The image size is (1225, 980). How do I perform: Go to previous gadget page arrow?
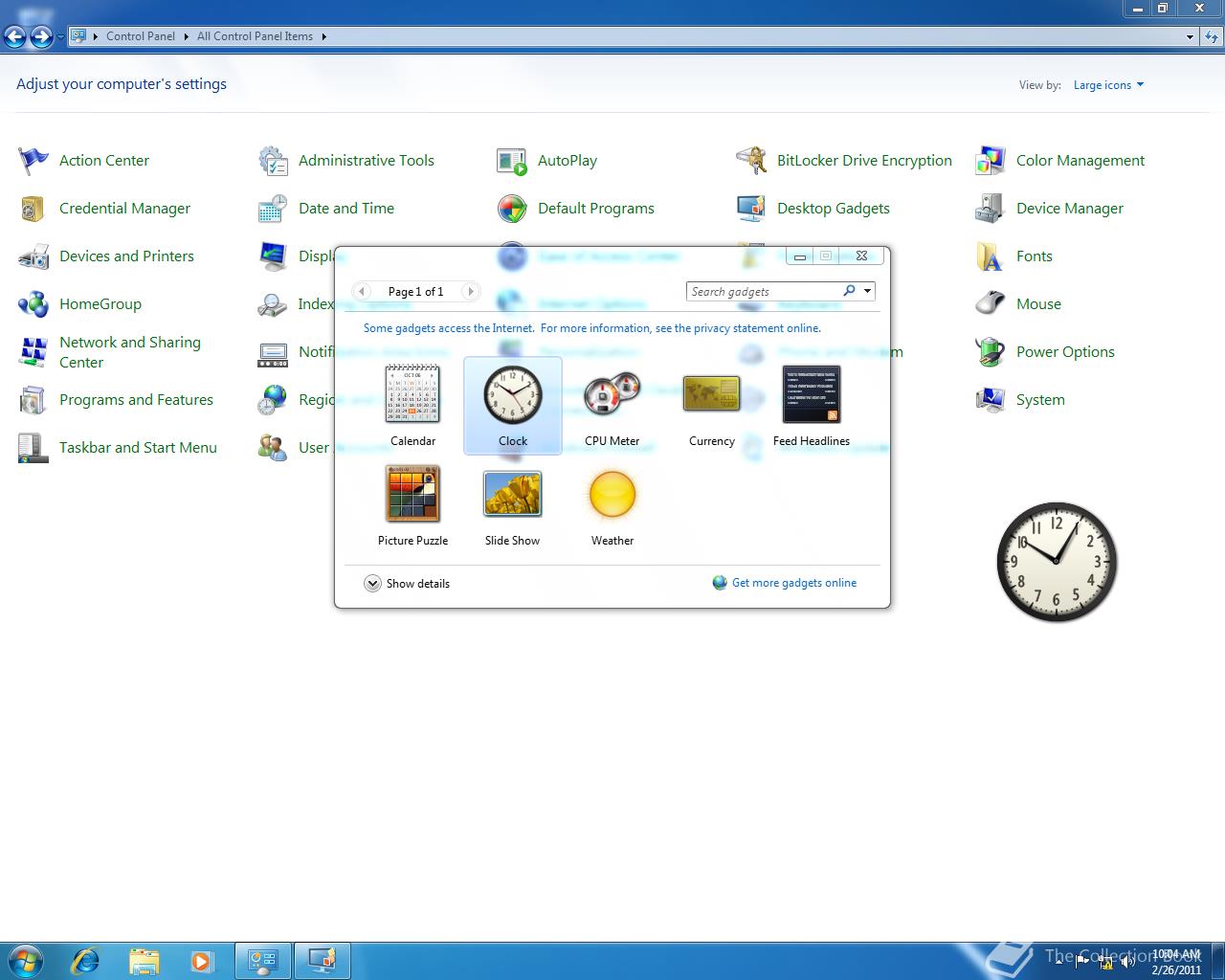click(x=362, y=291)
